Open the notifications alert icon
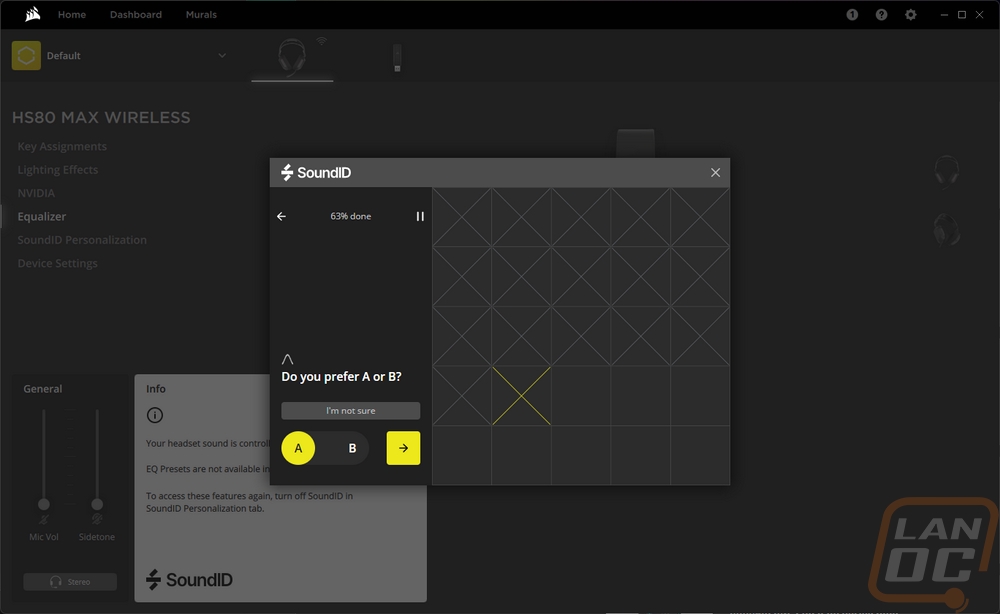Screen dimensions: 1000x614 tap(852, 15)
